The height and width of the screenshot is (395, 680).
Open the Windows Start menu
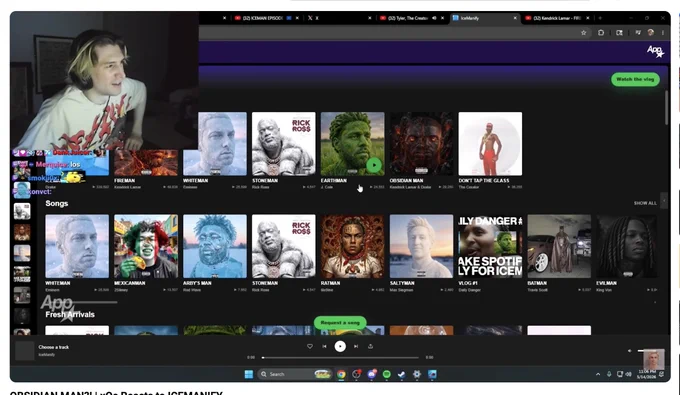point(248,374)
